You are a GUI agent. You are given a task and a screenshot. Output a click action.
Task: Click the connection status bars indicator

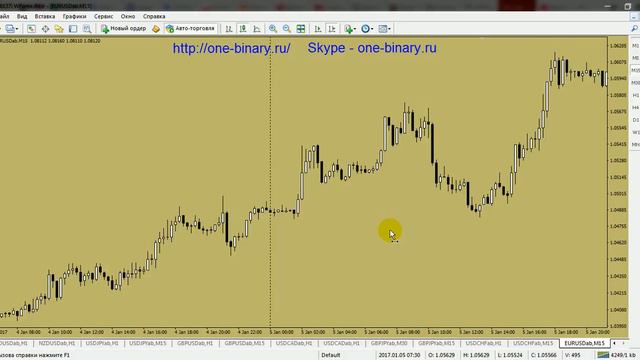(603, 355)
